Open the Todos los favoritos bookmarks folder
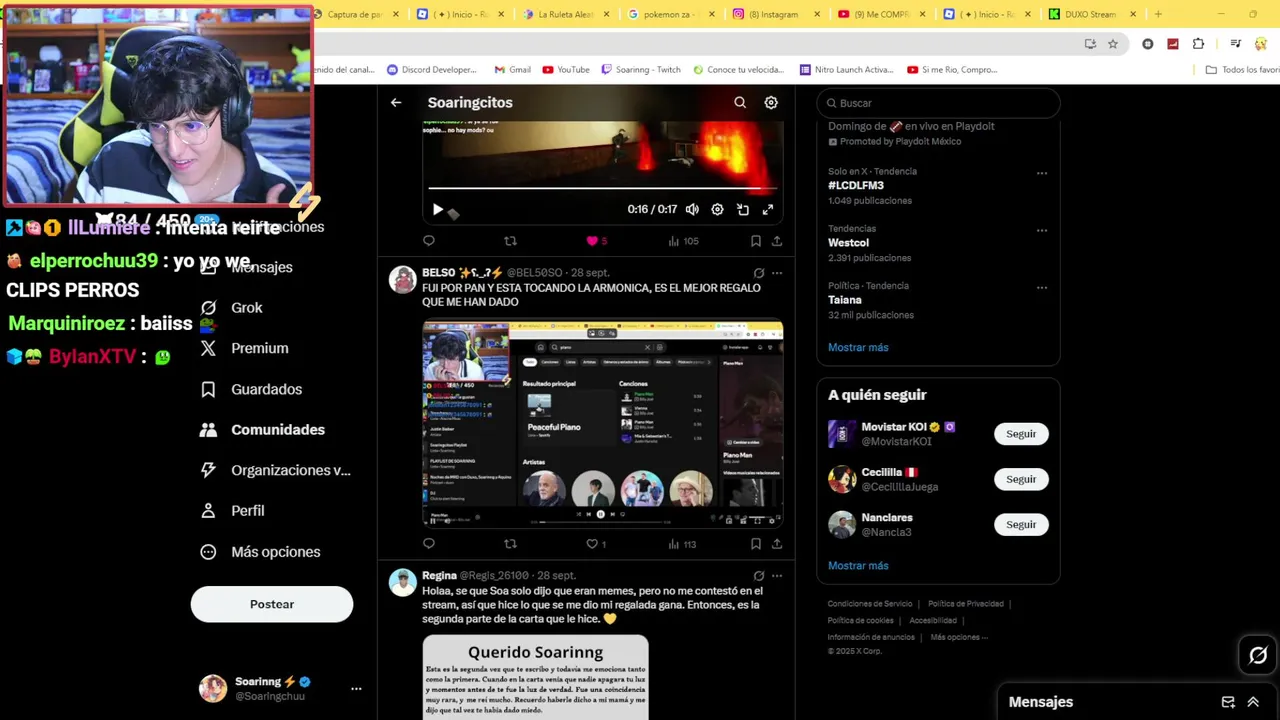Viewport: 1280px width, 720px height. point(1242,70)
